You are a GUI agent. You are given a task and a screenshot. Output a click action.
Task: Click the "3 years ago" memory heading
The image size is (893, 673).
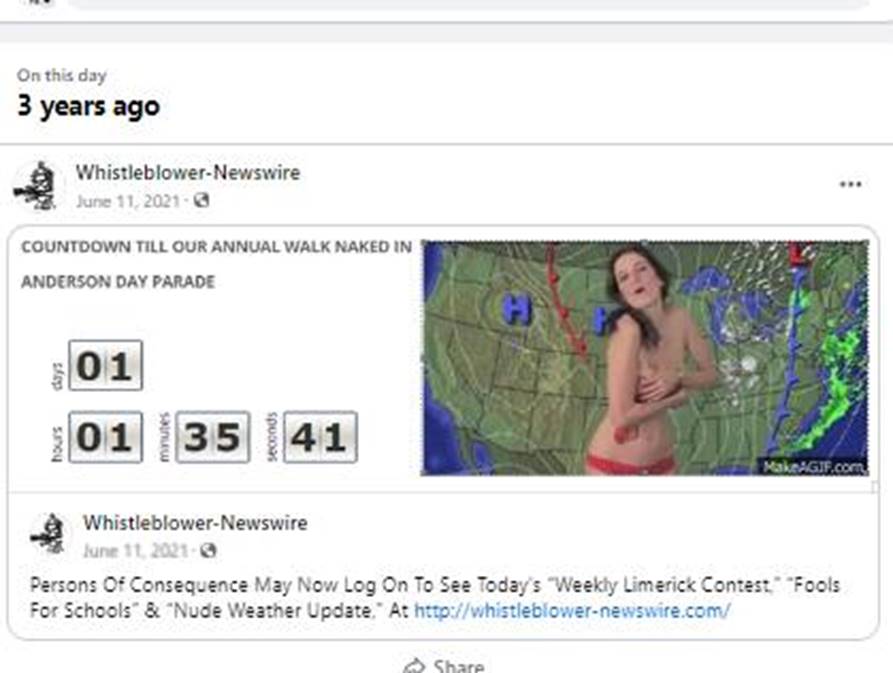[88, 106]
